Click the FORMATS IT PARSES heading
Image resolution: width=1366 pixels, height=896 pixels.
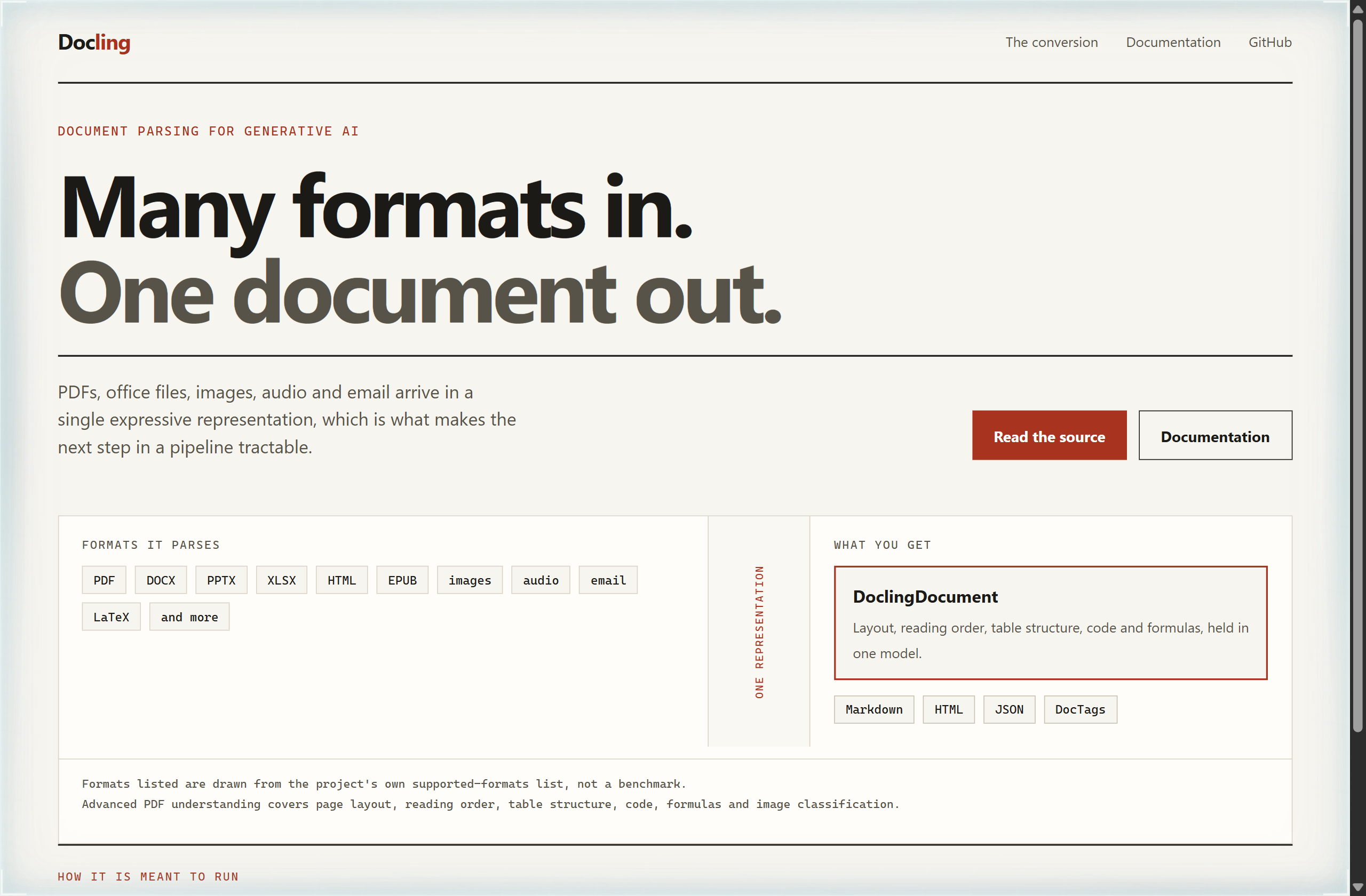150,545
